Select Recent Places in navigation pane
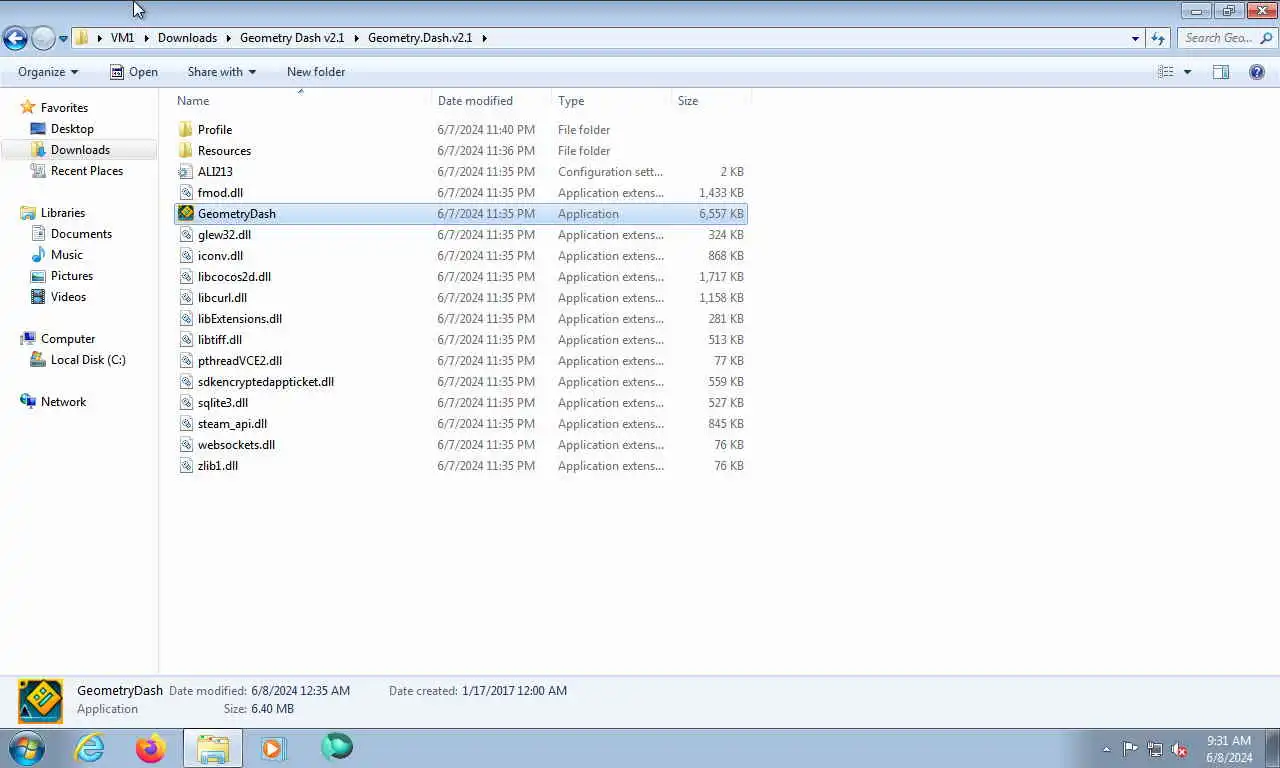The width and height of the screenshot is (1280, 768). coord(87,171)
